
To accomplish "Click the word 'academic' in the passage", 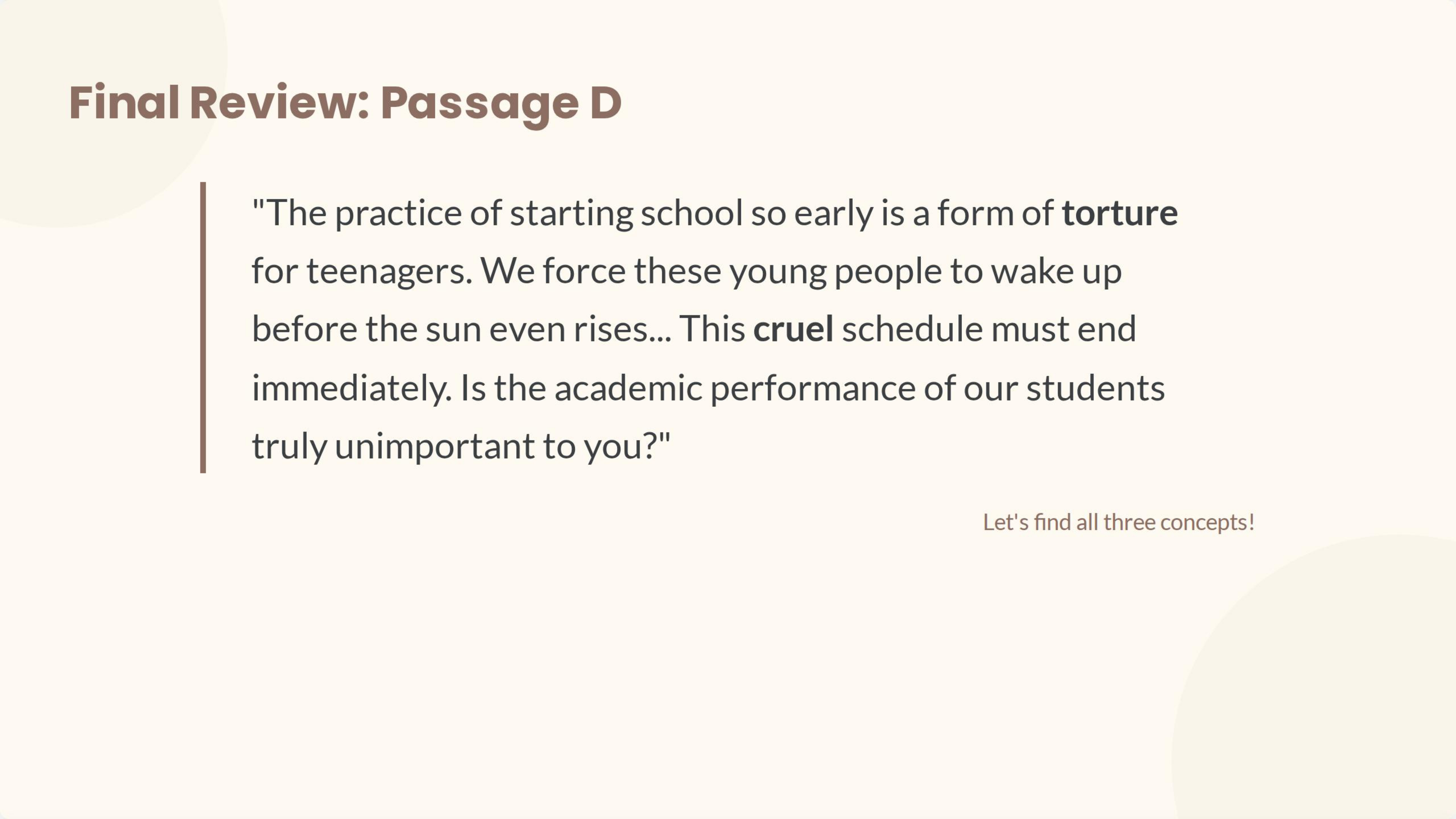I will click(628, 388).
